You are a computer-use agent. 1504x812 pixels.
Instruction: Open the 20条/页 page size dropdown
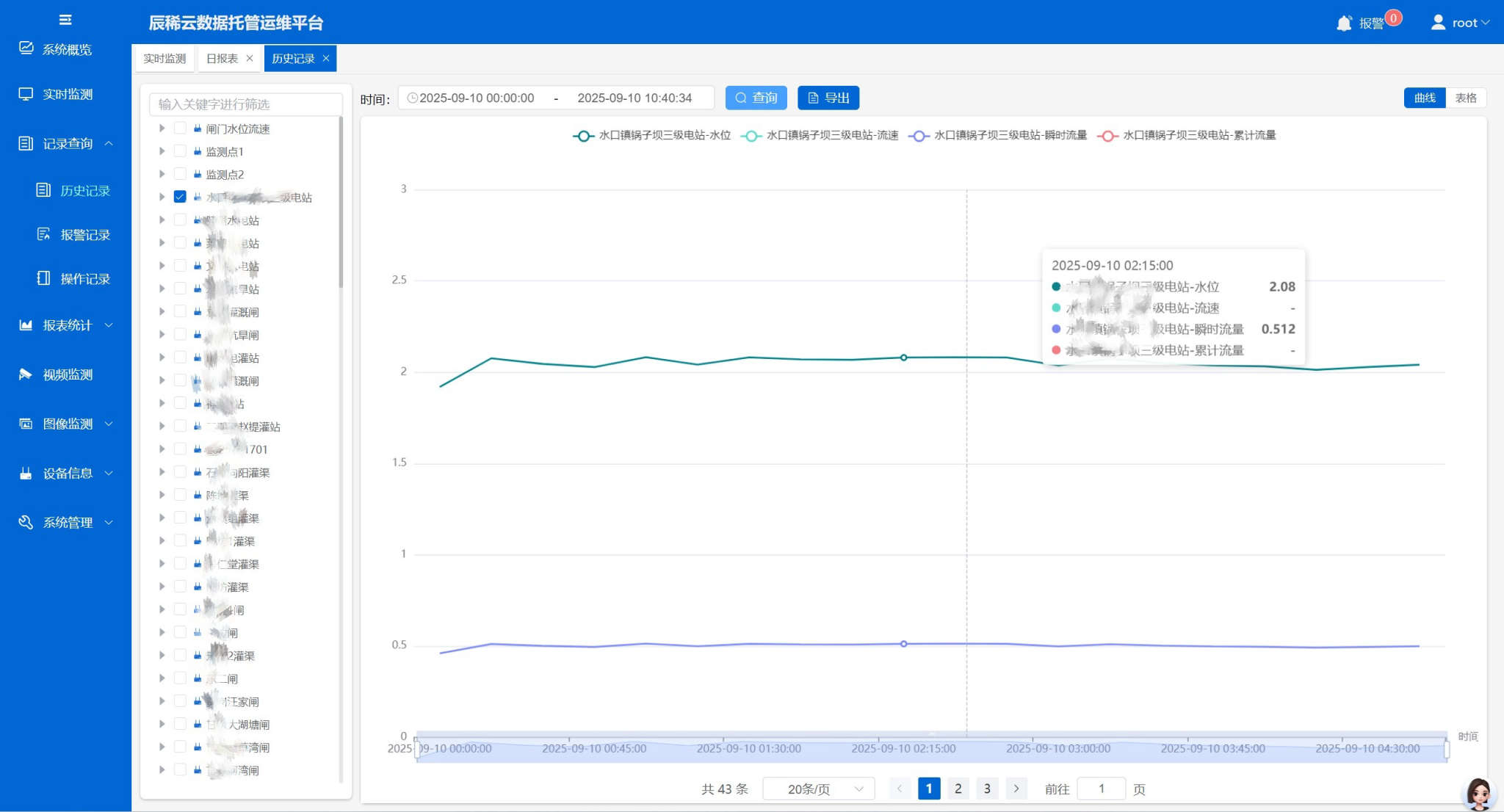tap(818, 789)
